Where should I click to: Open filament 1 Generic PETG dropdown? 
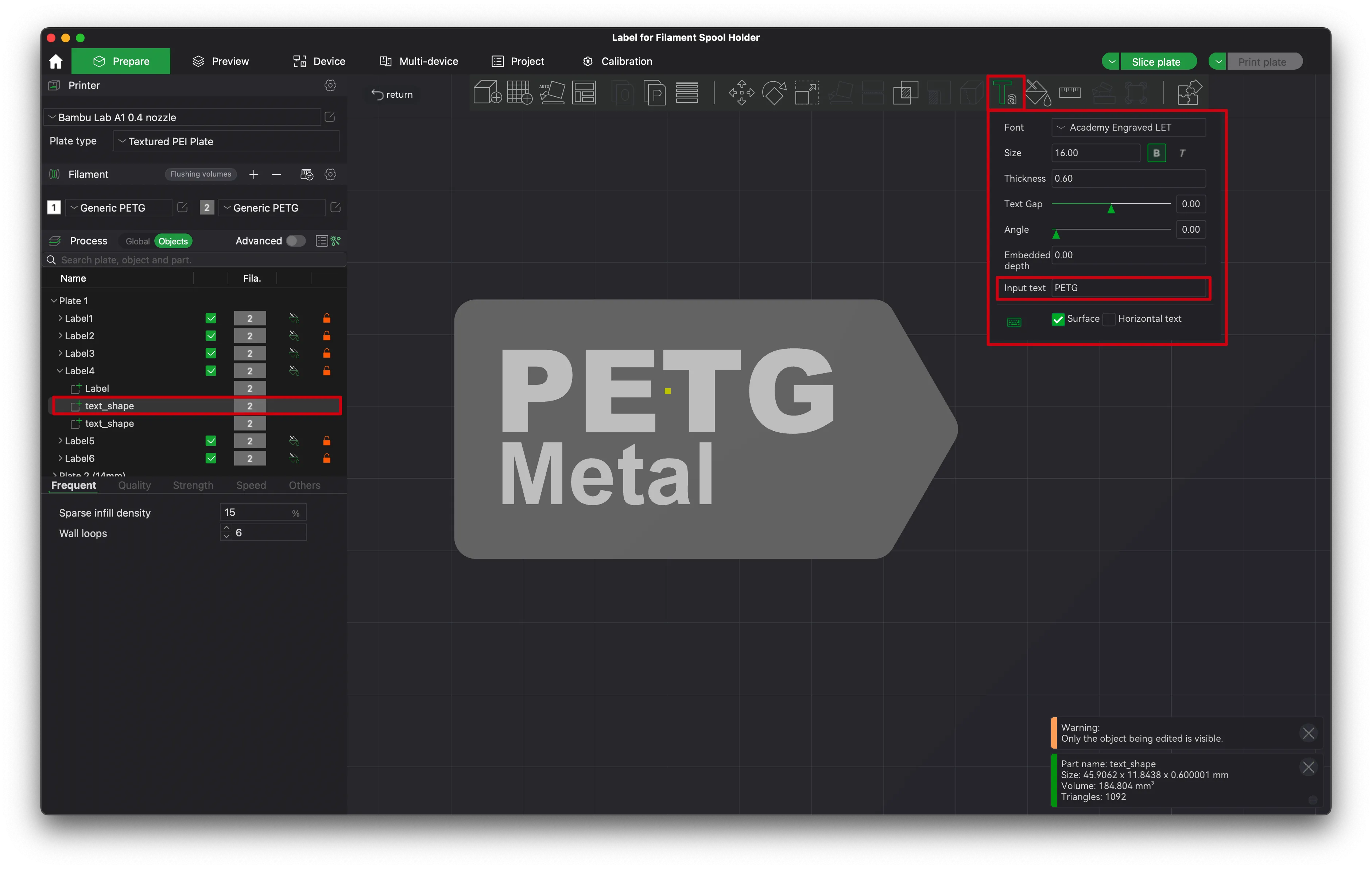pos(119,208)
